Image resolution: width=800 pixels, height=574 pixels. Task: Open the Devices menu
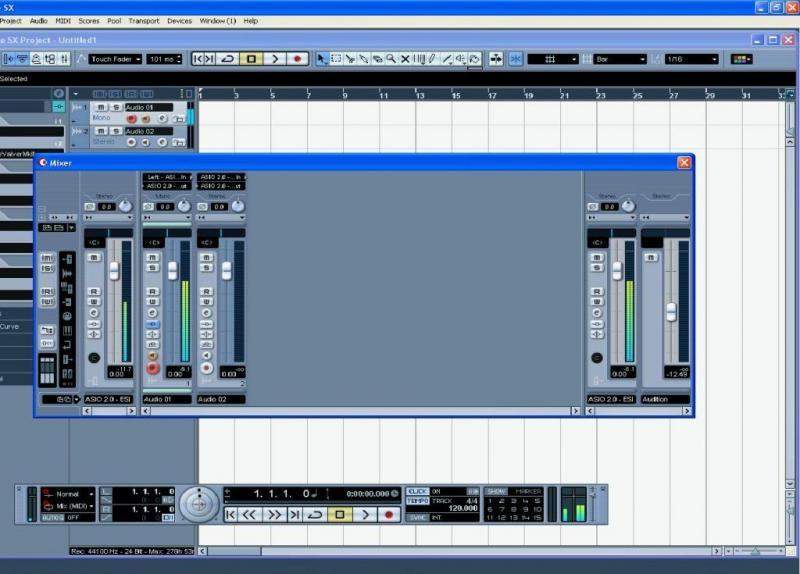click(180, 20)
